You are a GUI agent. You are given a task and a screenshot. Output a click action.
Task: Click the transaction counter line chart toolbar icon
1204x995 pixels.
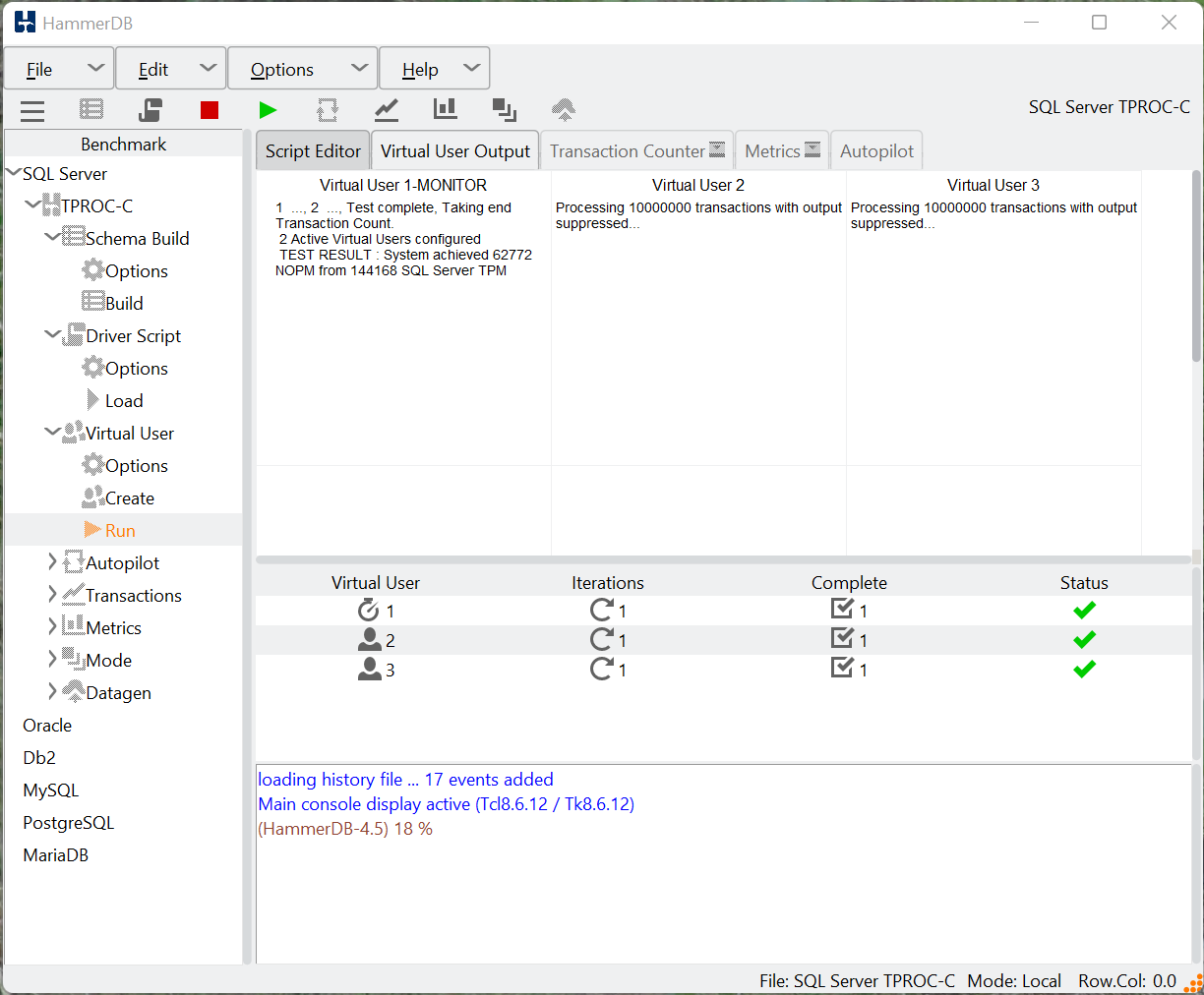[387, 110]
